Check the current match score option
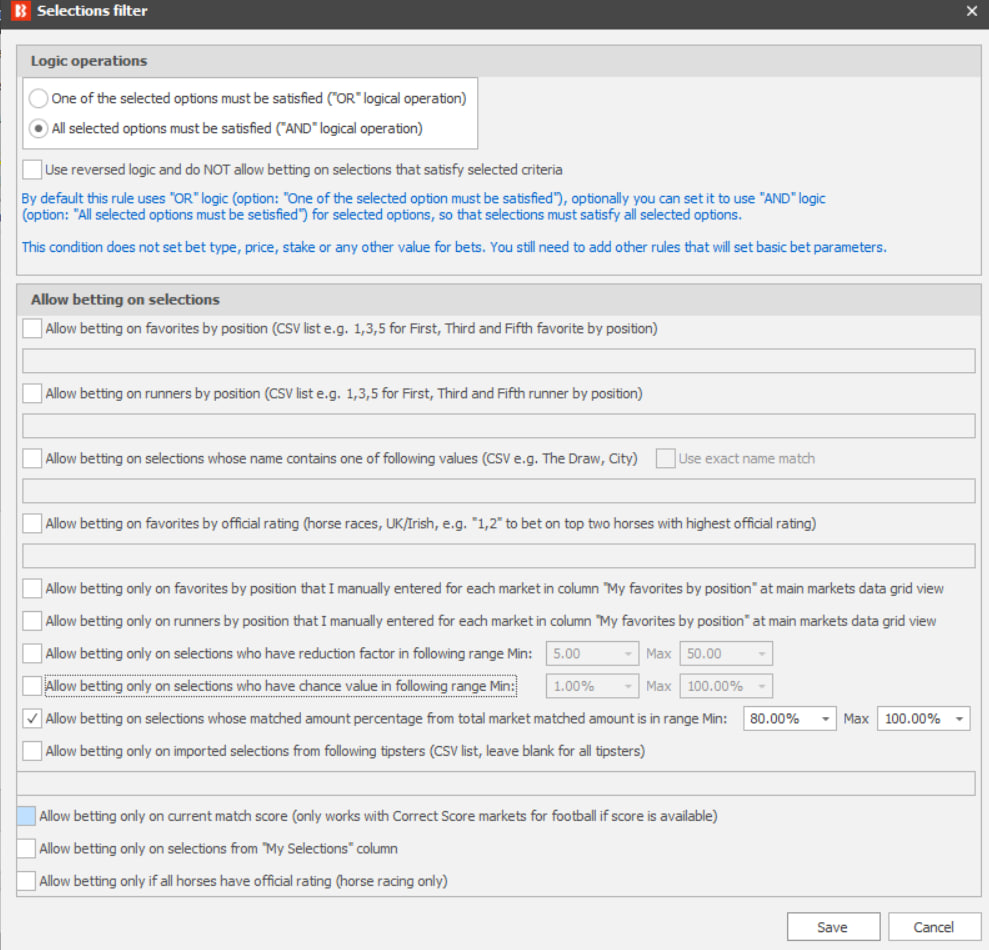The image size is (989, 950). click(x=26, y=816)
